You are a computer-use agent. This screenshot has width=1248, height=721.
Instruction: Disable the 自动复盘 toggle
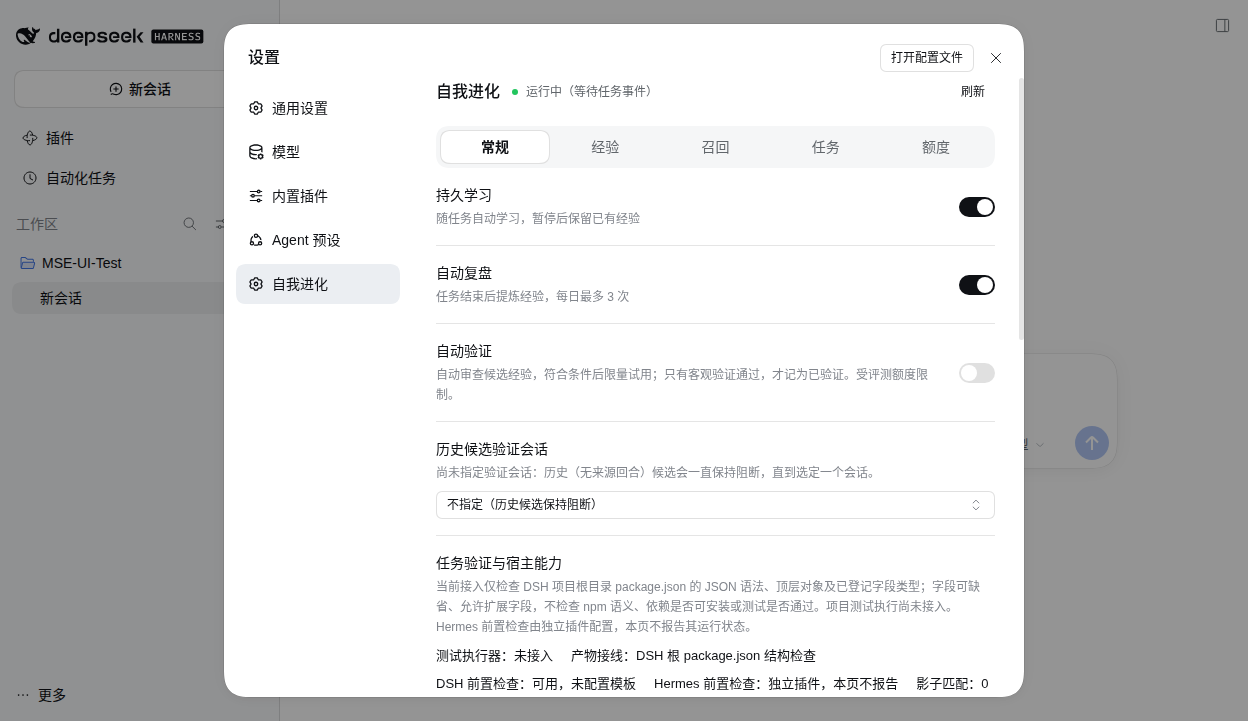pyautogui.click(x=977, y=285)
